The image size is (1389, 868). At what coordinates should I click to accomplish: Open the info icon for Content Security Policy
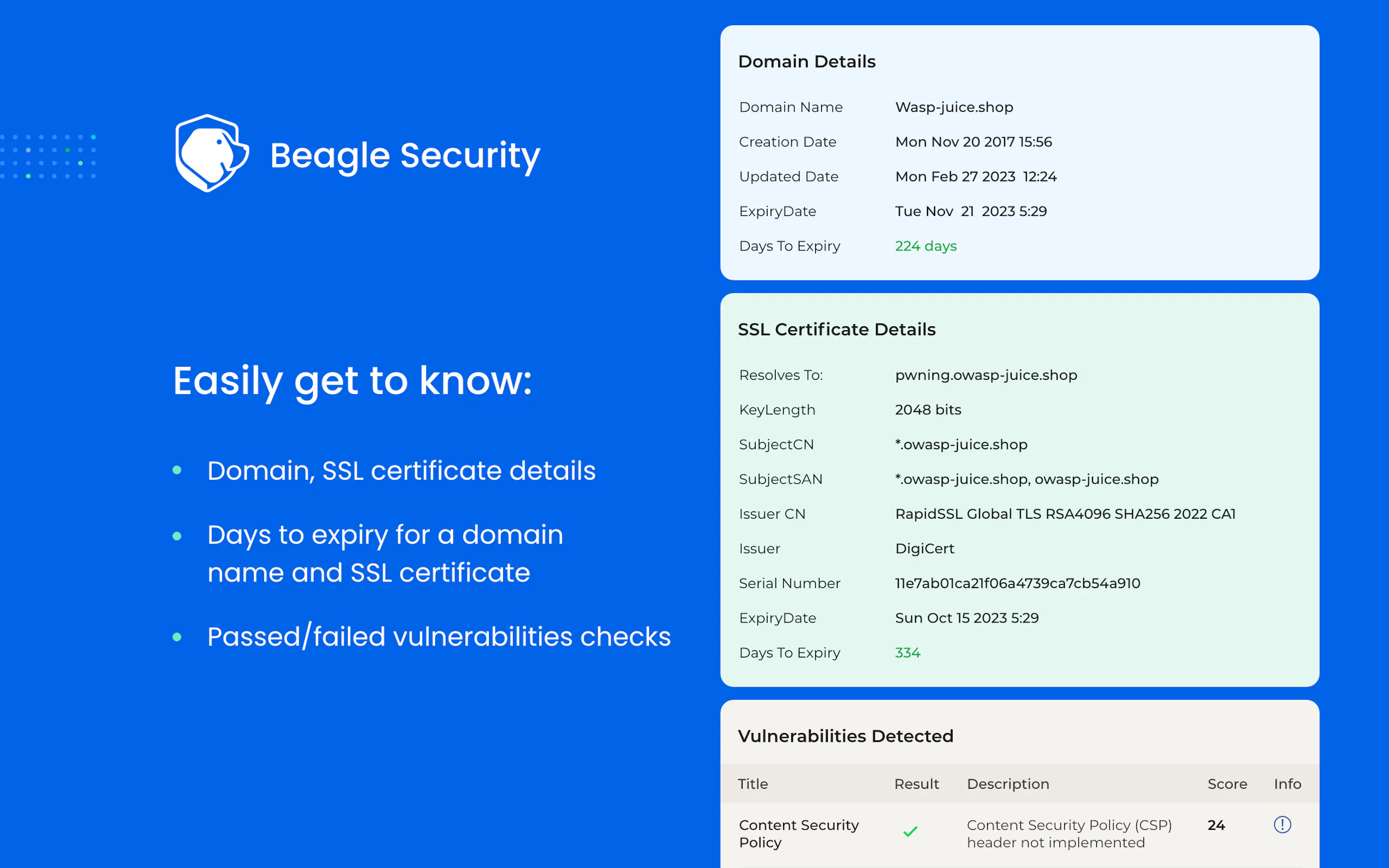point(1282,824)
